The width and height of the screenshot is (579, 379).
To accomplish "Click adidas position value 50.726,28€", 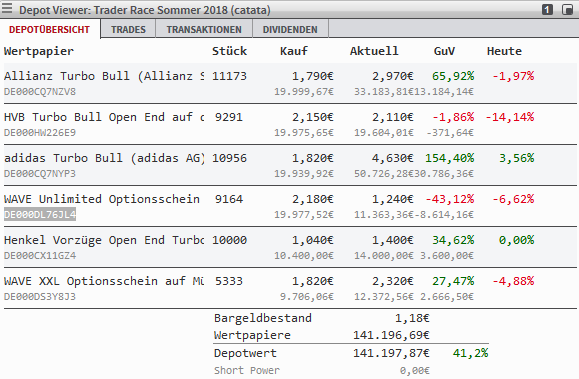I will [x=384, y=174].
